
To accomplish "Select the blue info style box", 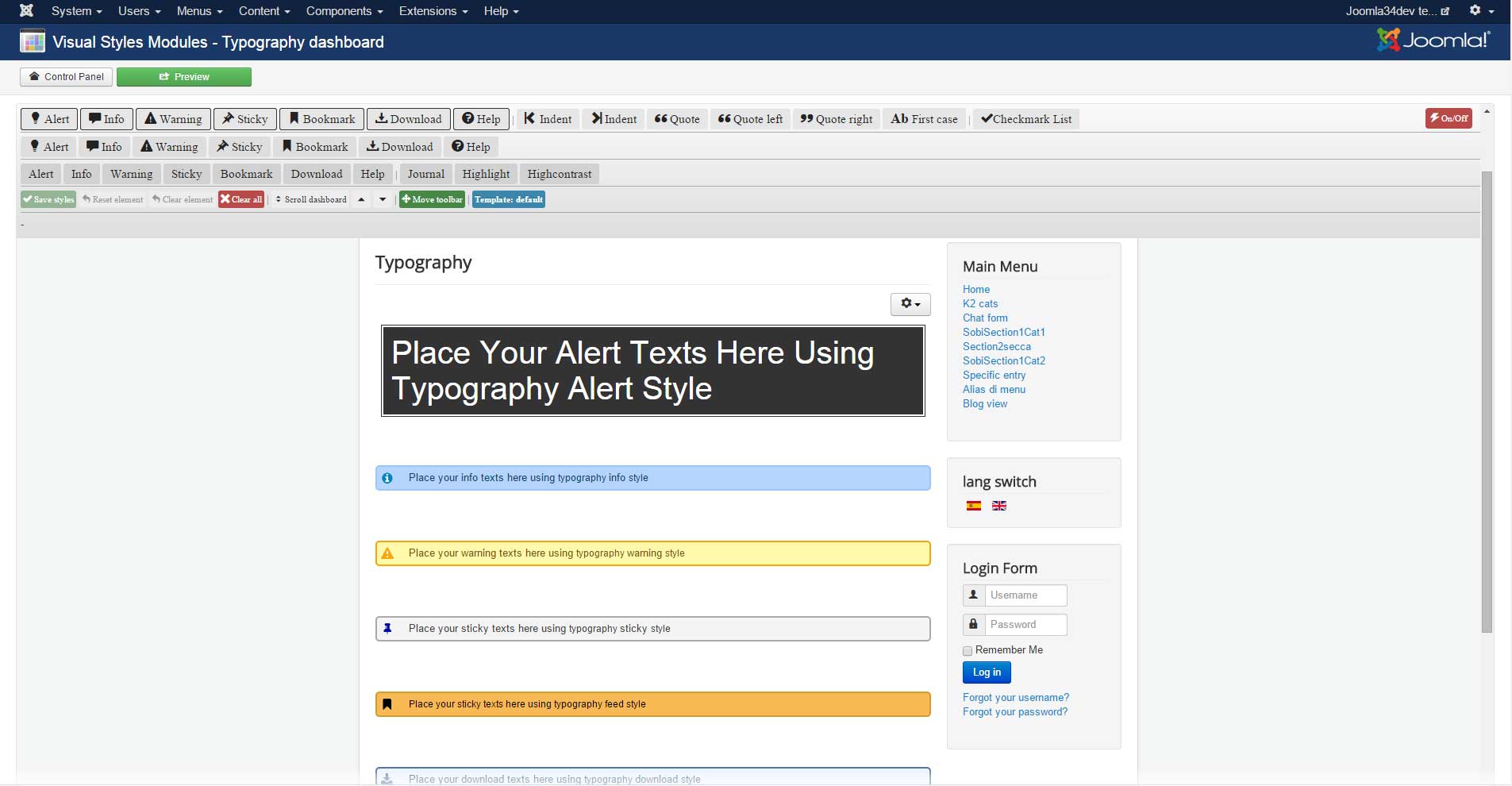I will coord(652,478).
